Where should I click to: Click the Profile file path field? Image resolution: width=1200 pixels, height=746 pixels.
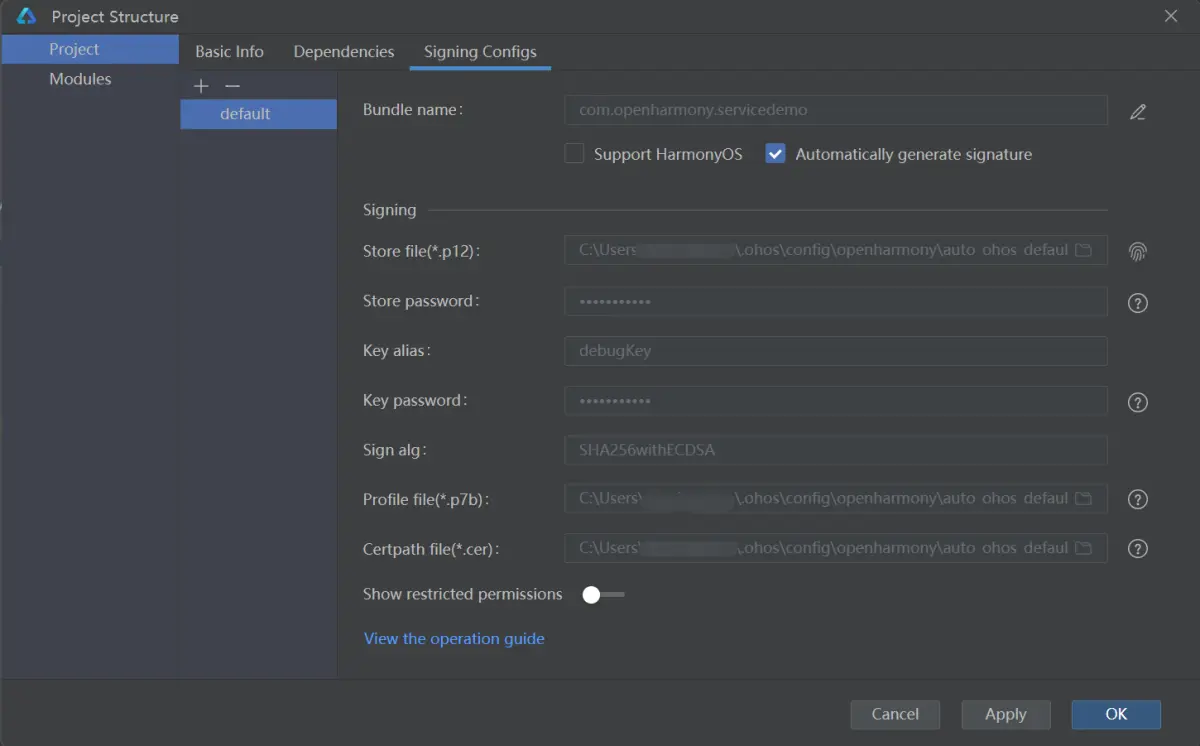836,498
